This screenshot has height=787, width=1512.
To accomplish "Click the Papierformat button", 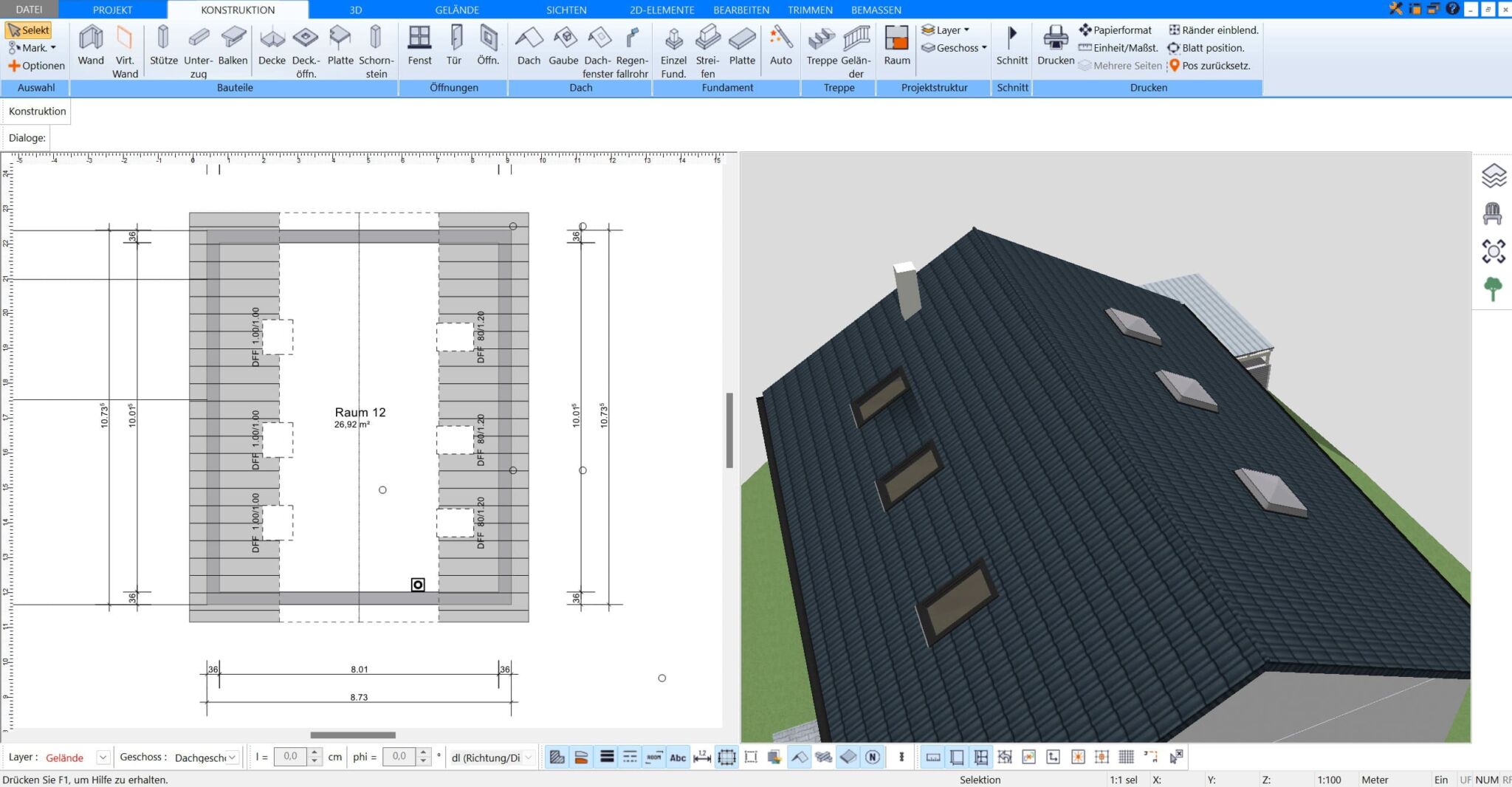I will pyautogui.click(x=1115, y=30).
